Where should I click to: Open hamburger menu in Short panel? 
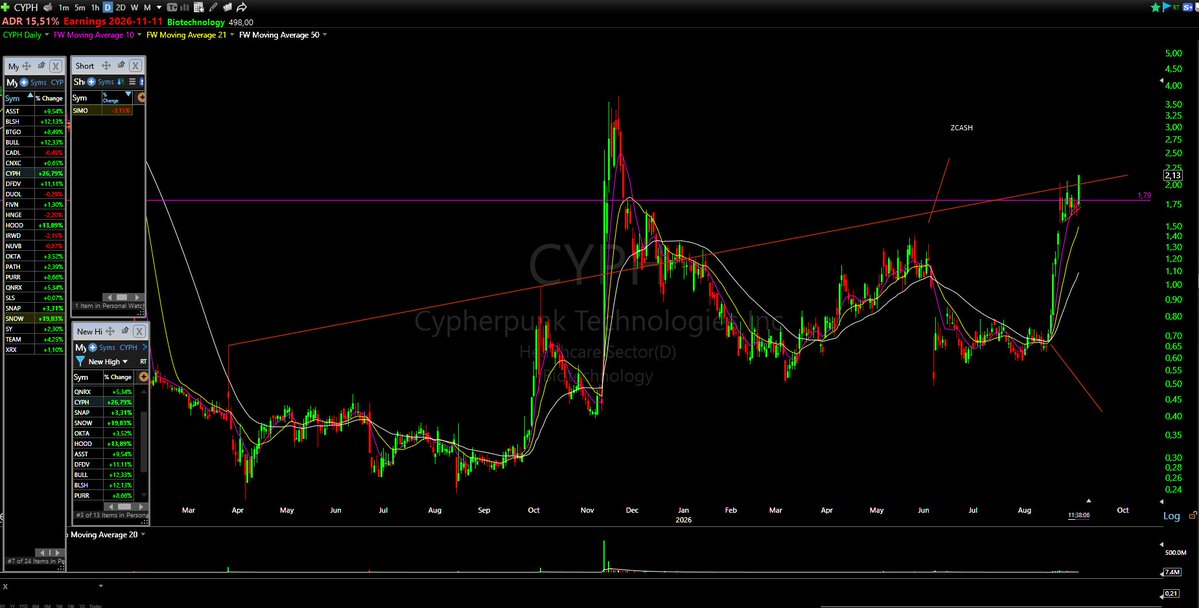[132, 82]
